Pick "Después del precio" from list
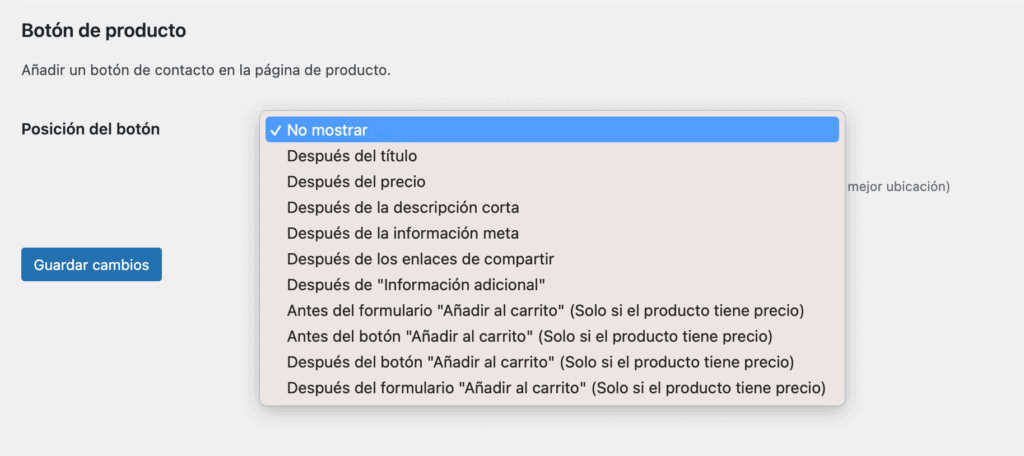The height and width of the screenshot is (456, 1024). click(x=356, y=182)
